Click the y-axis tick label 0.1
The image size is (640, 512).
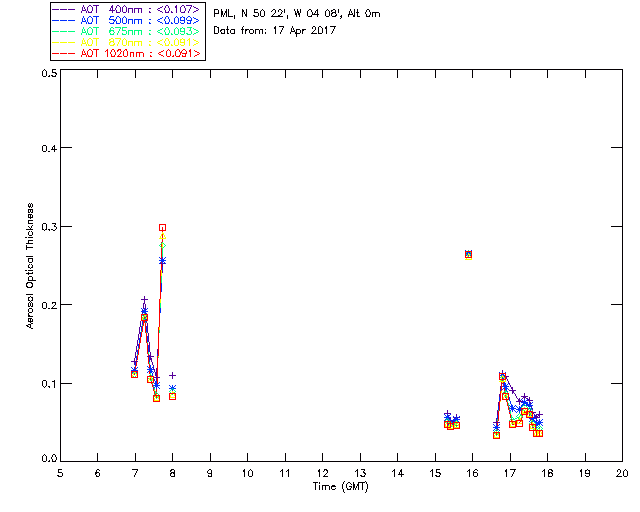[x=49, y=384]
